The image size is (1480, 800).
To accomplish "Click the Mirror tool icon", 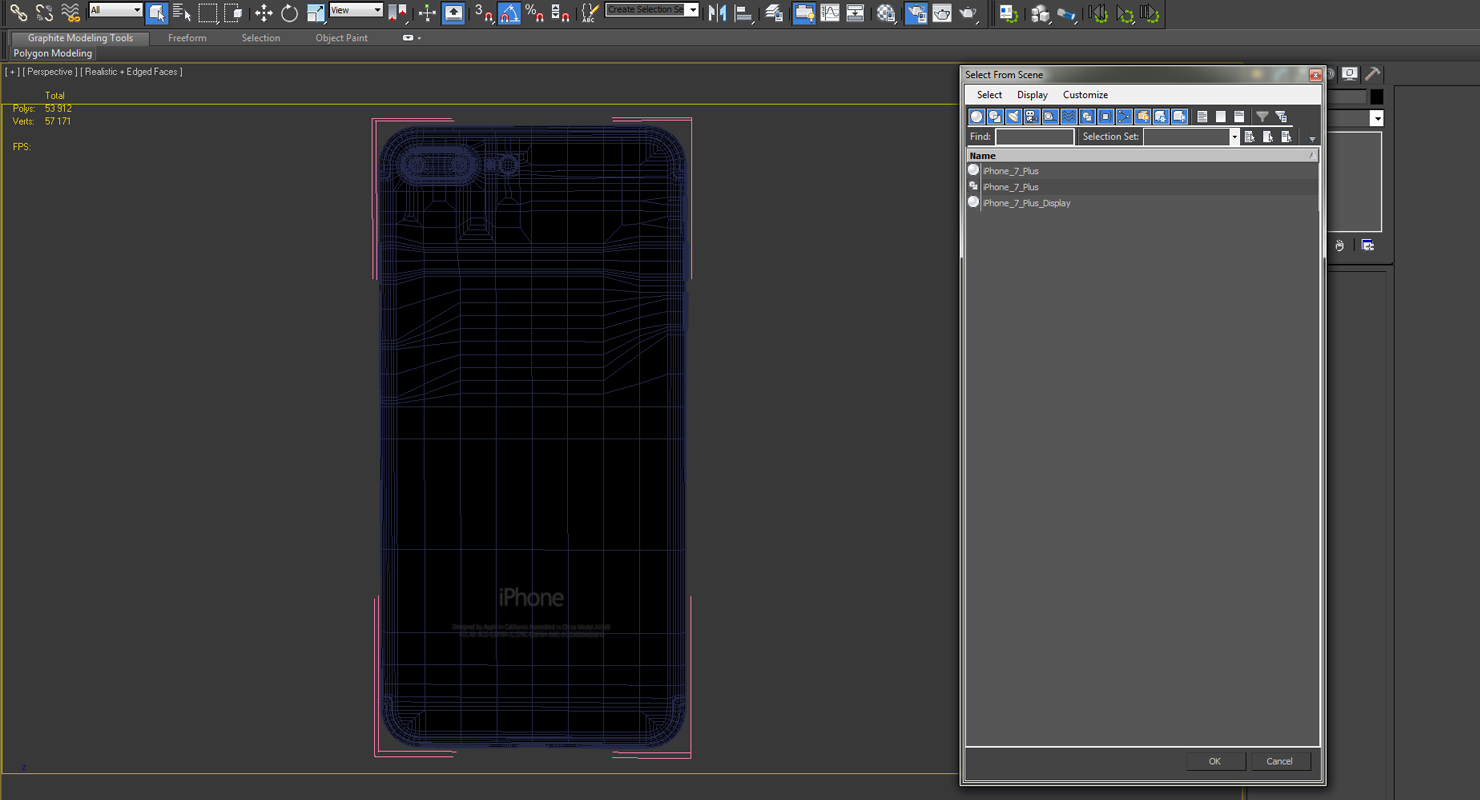I will [x=717, y=13].
